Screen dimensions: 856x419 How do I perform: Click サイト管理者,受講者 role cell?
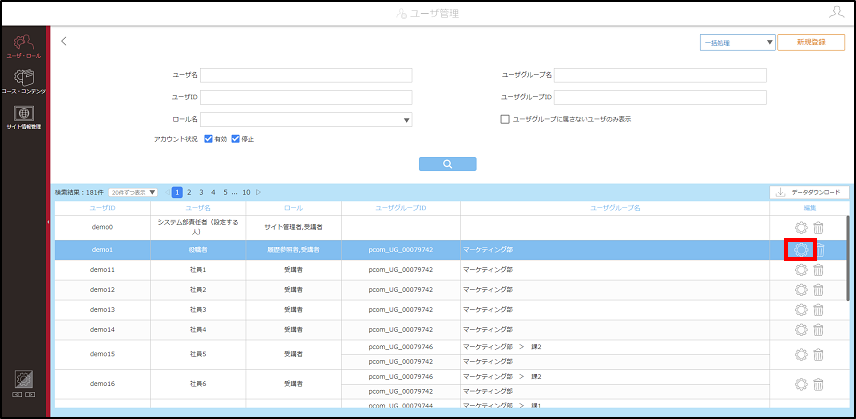tap(293, 228)
